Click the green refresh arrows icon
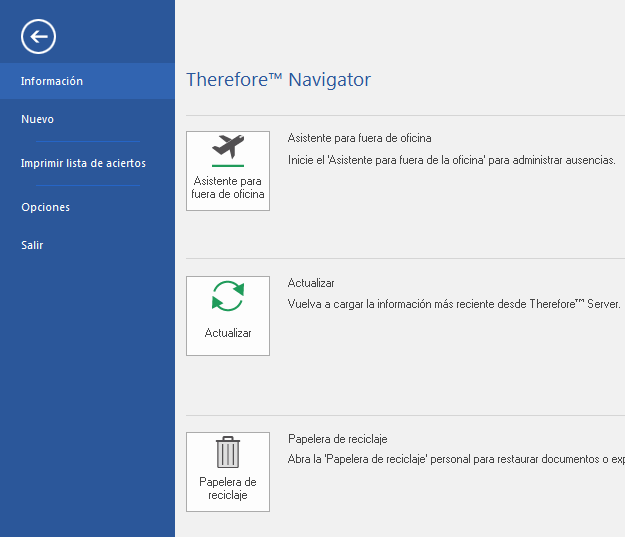This screenshot has height=537, width=625. click(x=228, y=296)
